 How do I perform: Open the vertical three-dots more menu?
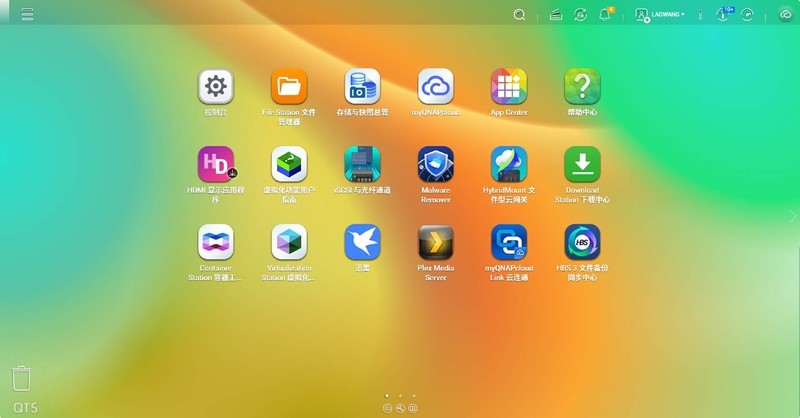tap(700, 15)
